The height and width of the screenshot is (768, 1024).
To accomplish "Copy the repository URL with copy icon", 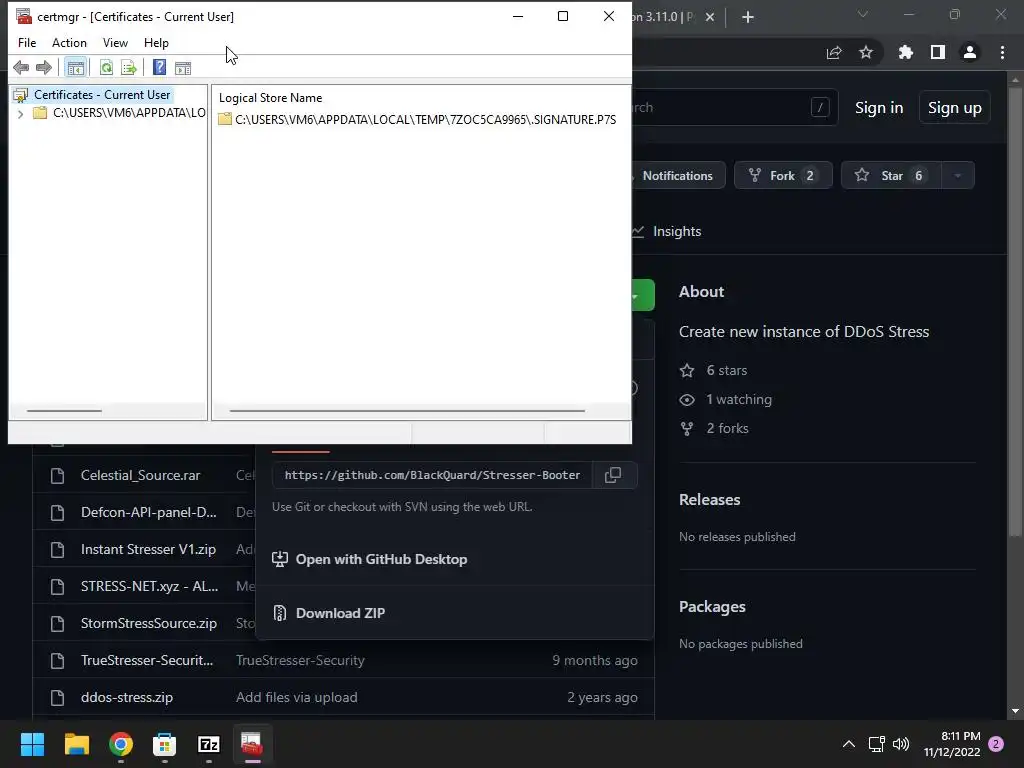I will coord(613,475).
